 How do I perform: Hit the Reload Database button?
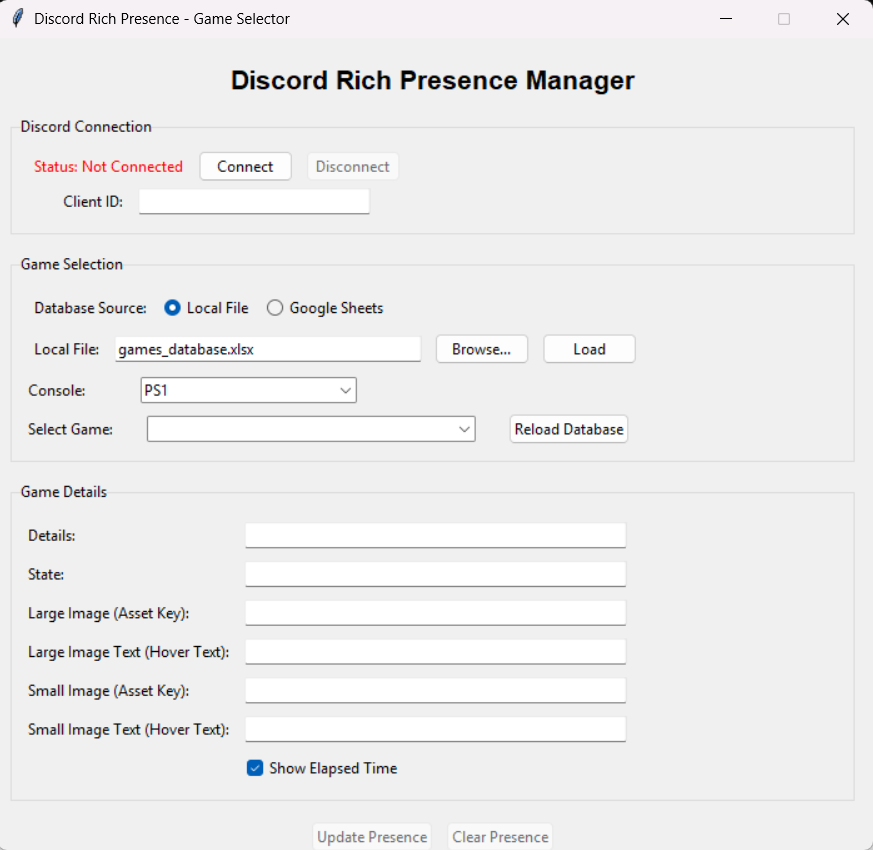[569, 429]
